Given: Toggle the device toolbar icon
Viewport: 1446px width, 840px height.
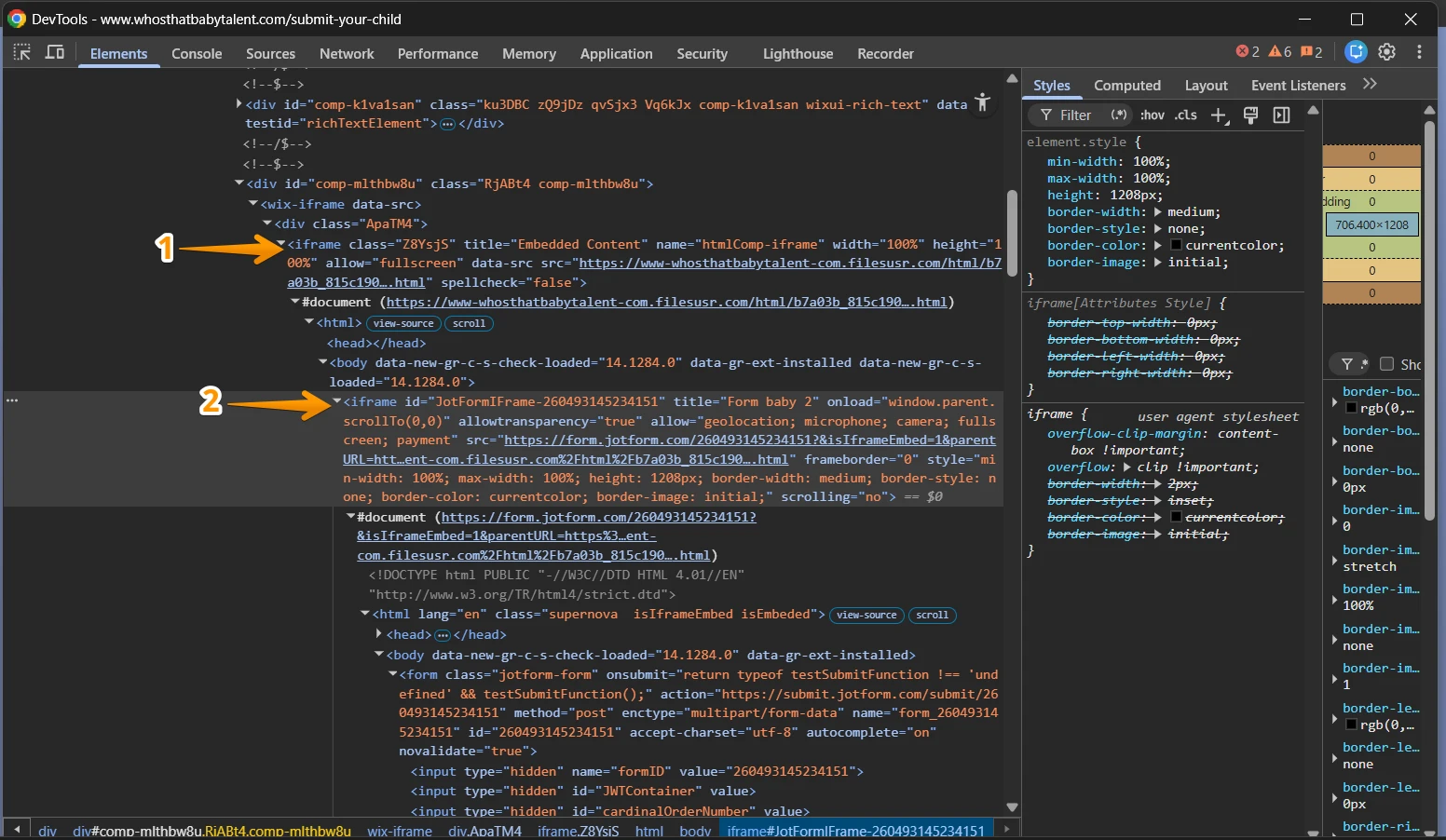Looking at the screenshot, I should [55, 52].
